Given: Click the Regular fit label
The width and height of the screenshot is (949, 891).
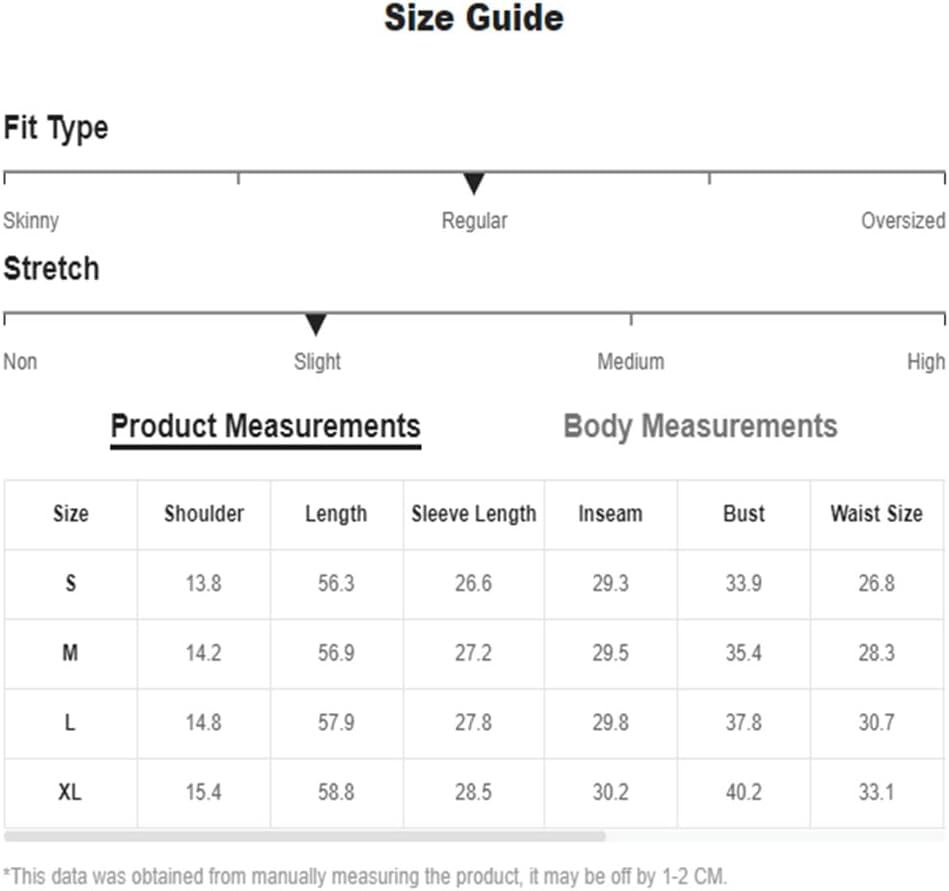Looking at the screenshot, I should coord(474,221).
